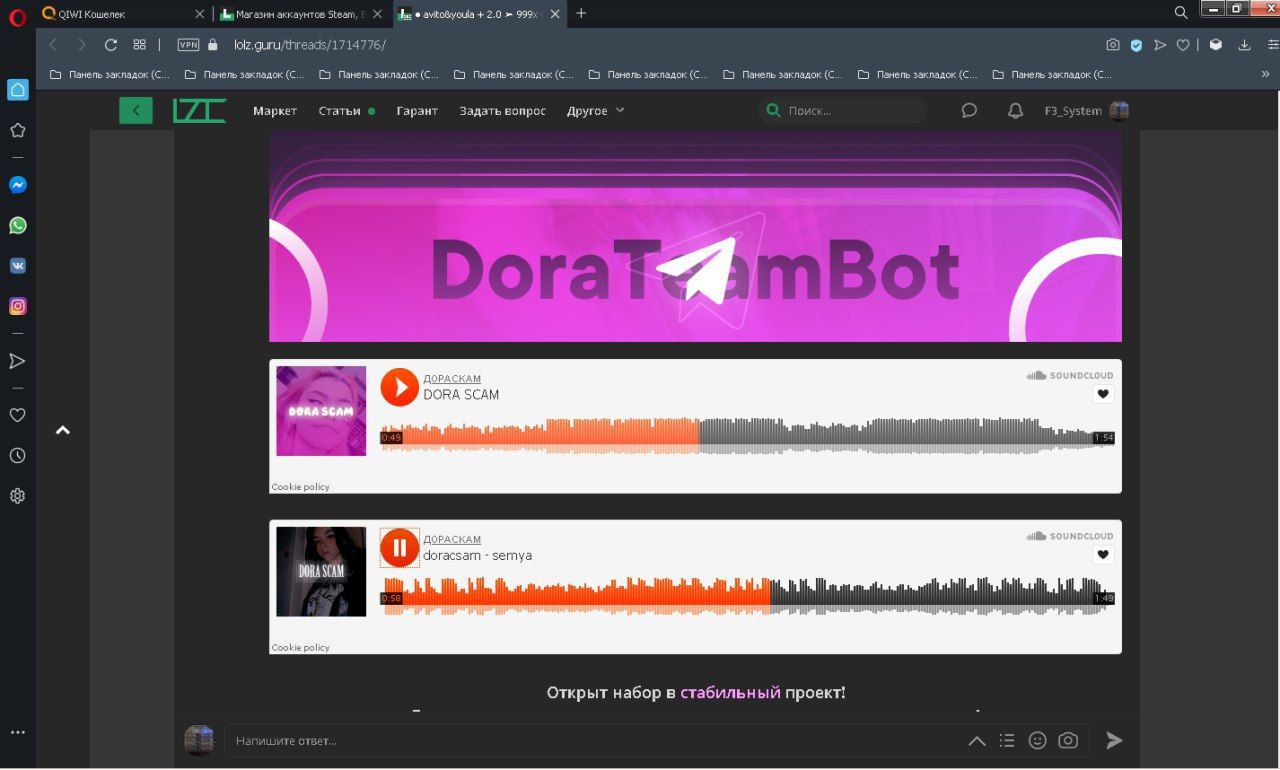Open the three-dot sidebar setup menu
Screen dimensions: 1280x770
click(17, 732)
